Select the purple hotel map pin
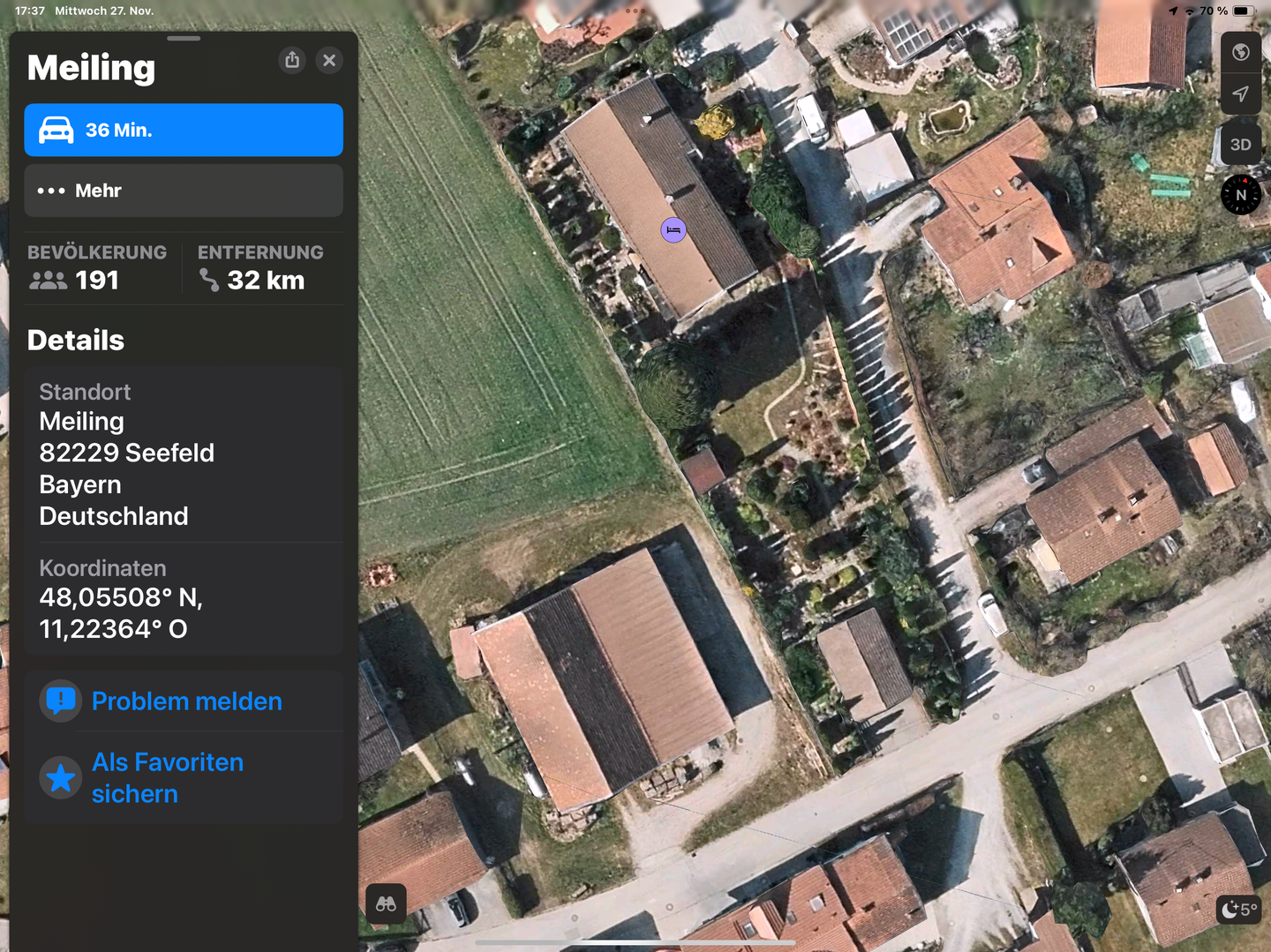Viewport: 1271px width, 952px height. point(673,230)
